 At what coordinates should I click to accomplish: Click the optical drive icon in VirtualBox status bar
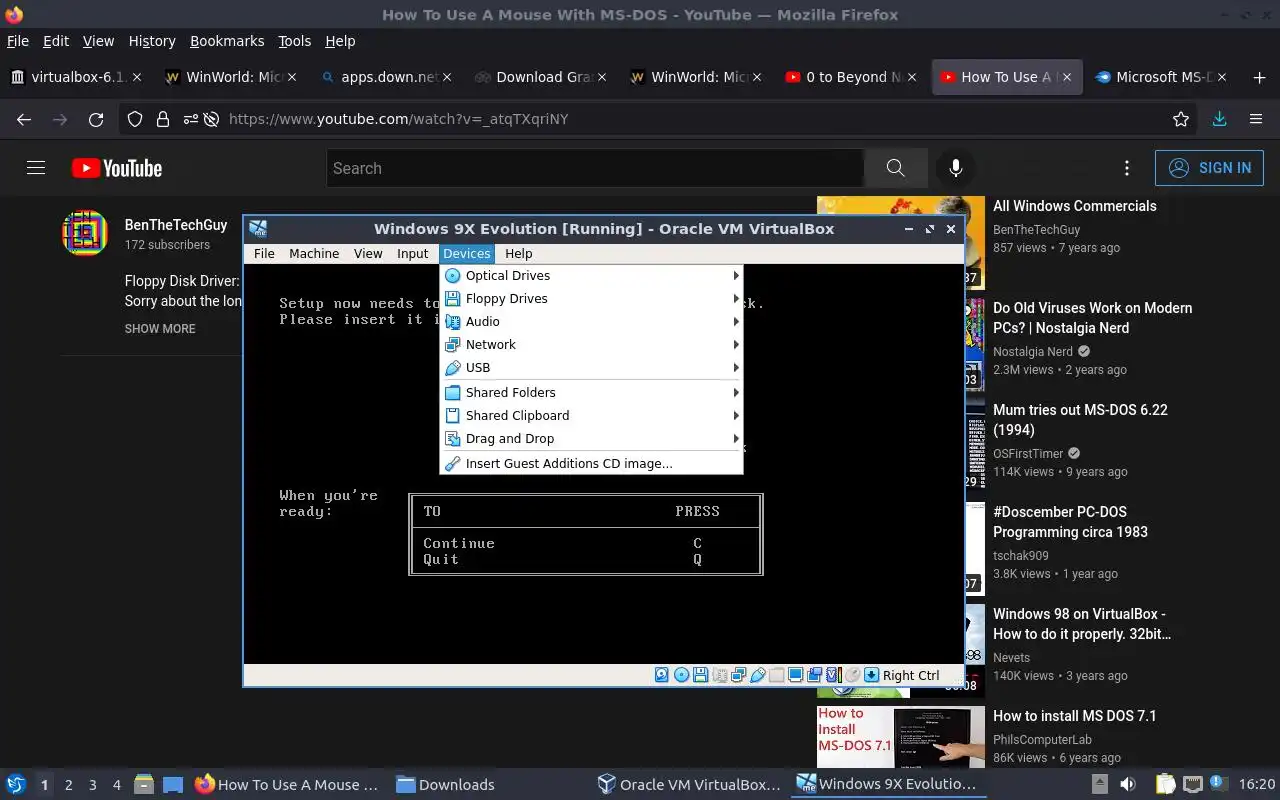click(681, 675)
